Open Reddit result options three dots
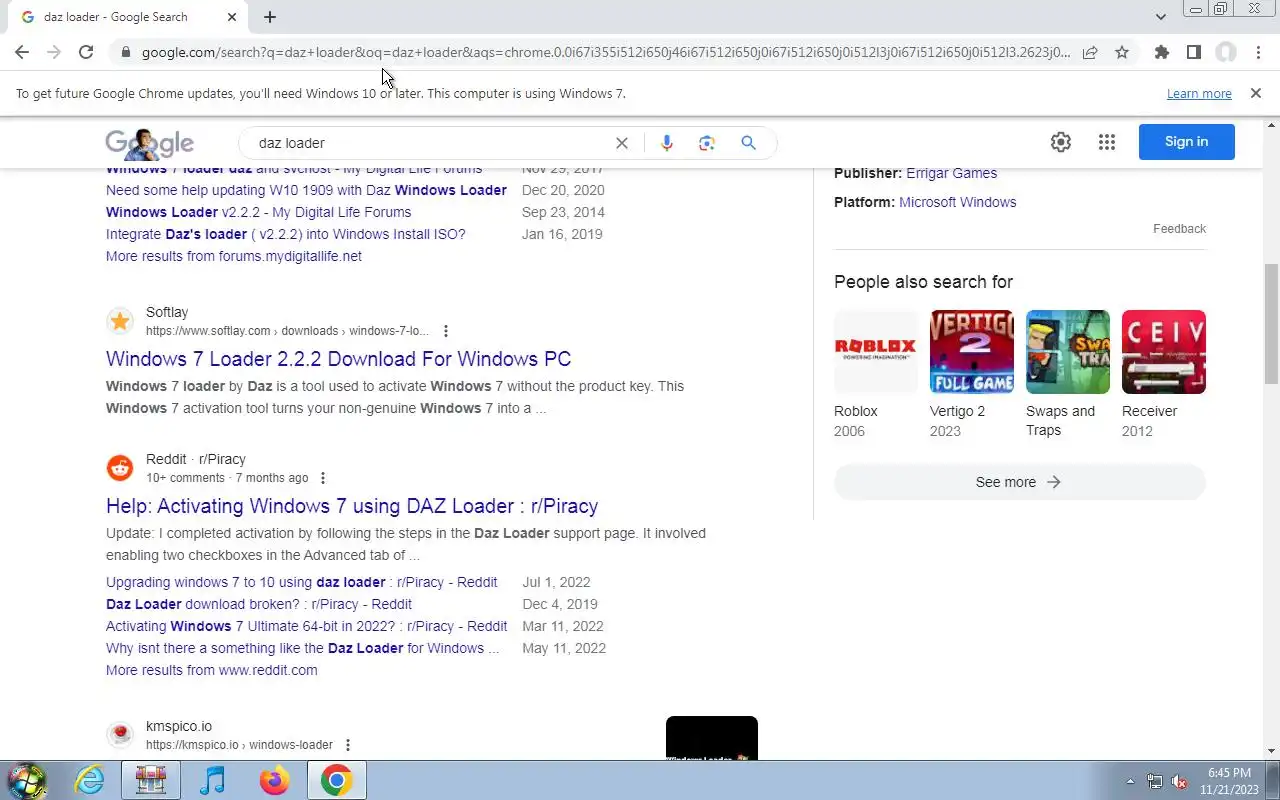The image size is (1280, 800). click(x=322, y=478)
